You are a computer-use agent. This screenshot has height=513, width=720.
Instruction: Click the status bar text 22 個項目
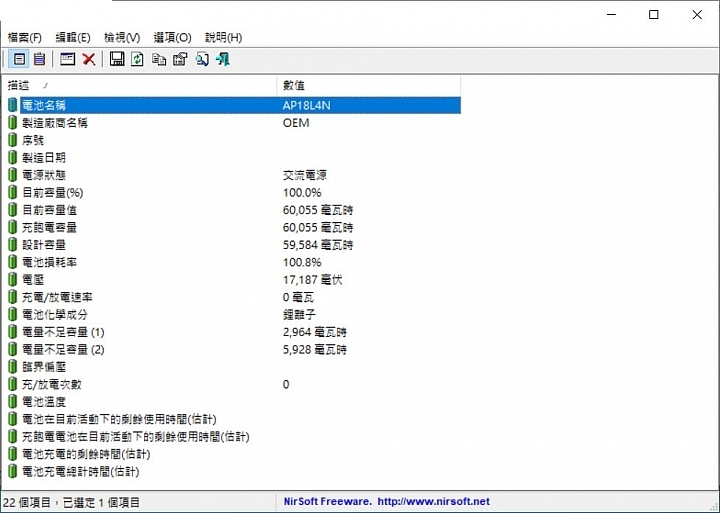click(x=27, y=502)
